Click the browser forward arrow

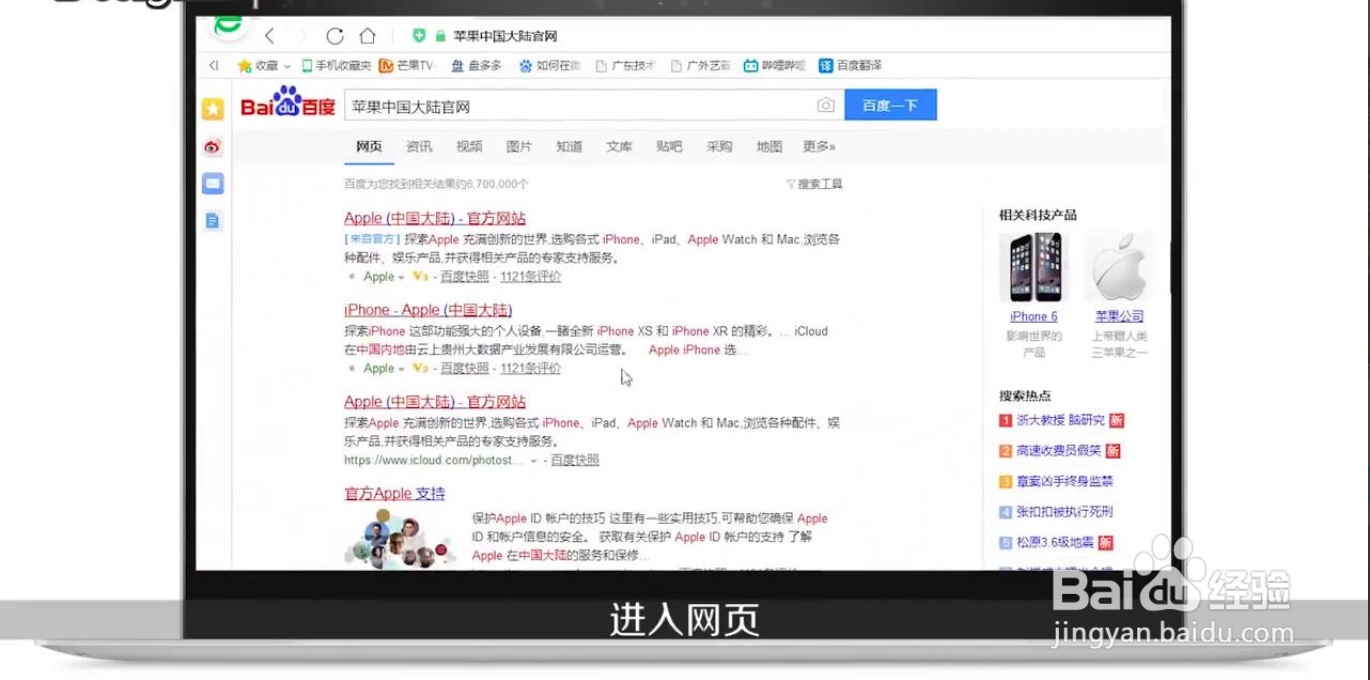303,36
